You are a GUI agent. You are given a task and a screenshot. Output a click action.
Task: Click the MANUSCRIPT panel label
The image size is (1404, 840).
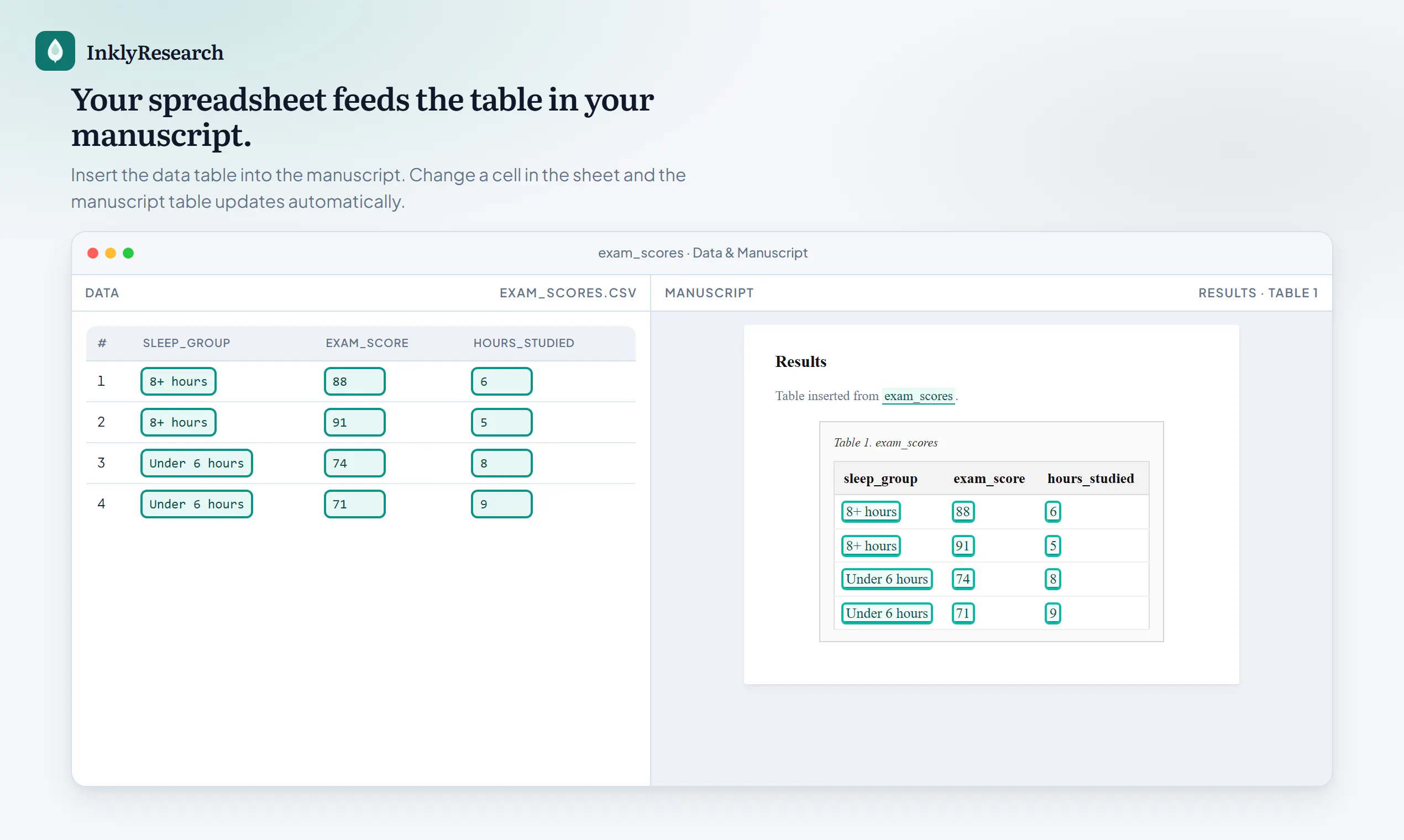click(709, 293)
